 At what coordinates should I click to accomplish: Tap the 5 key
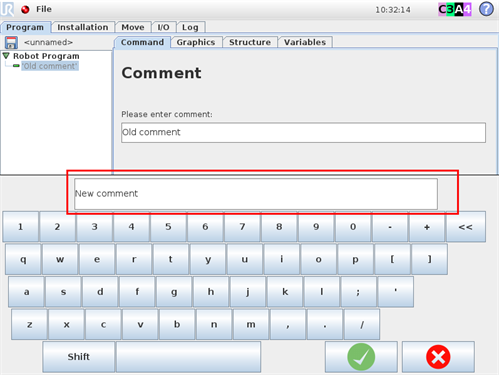[x=169, y=227]
